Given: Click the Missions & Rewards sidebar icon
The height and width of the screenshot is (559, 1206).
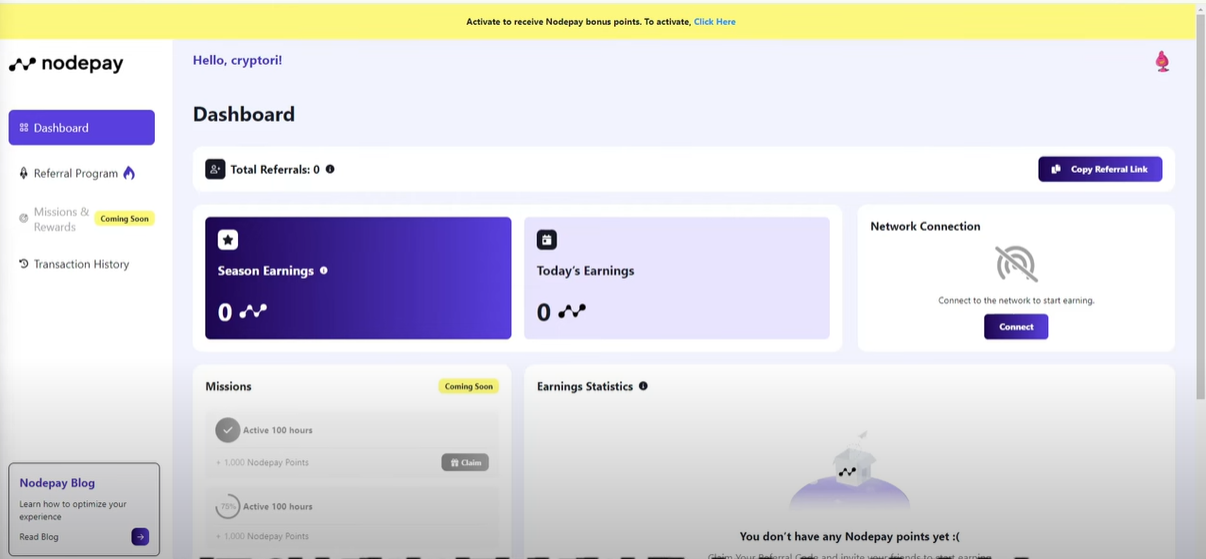Looking at the screenshot, I should pos(24,218).
